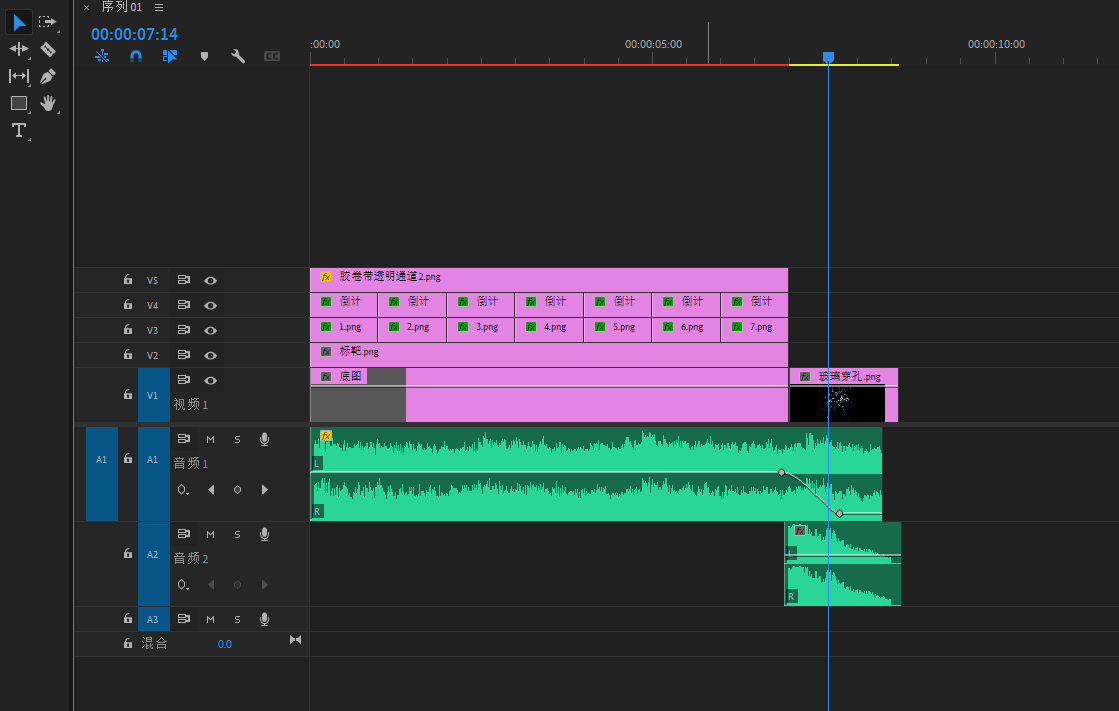The height and width of the screenshot is (711, 1119).
Task: Open timeline display settings wrench
Action: (238, 57)
